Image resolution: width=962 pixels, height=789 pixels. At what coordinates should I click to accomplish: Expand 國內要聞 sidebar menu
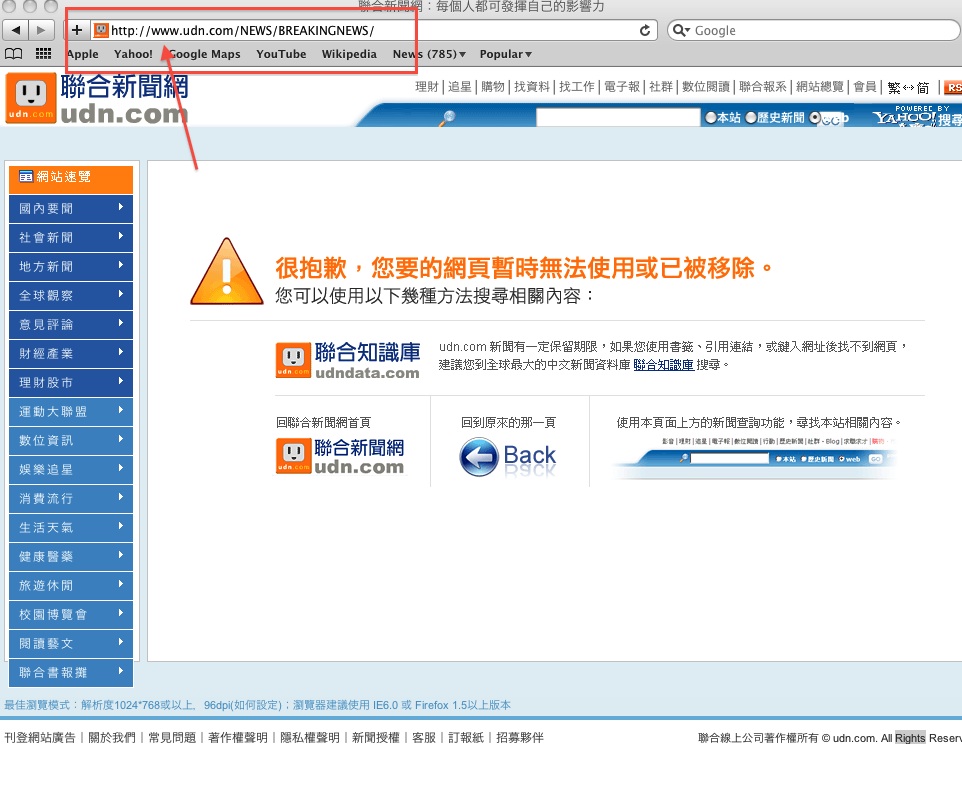click(x=71, y=209)
